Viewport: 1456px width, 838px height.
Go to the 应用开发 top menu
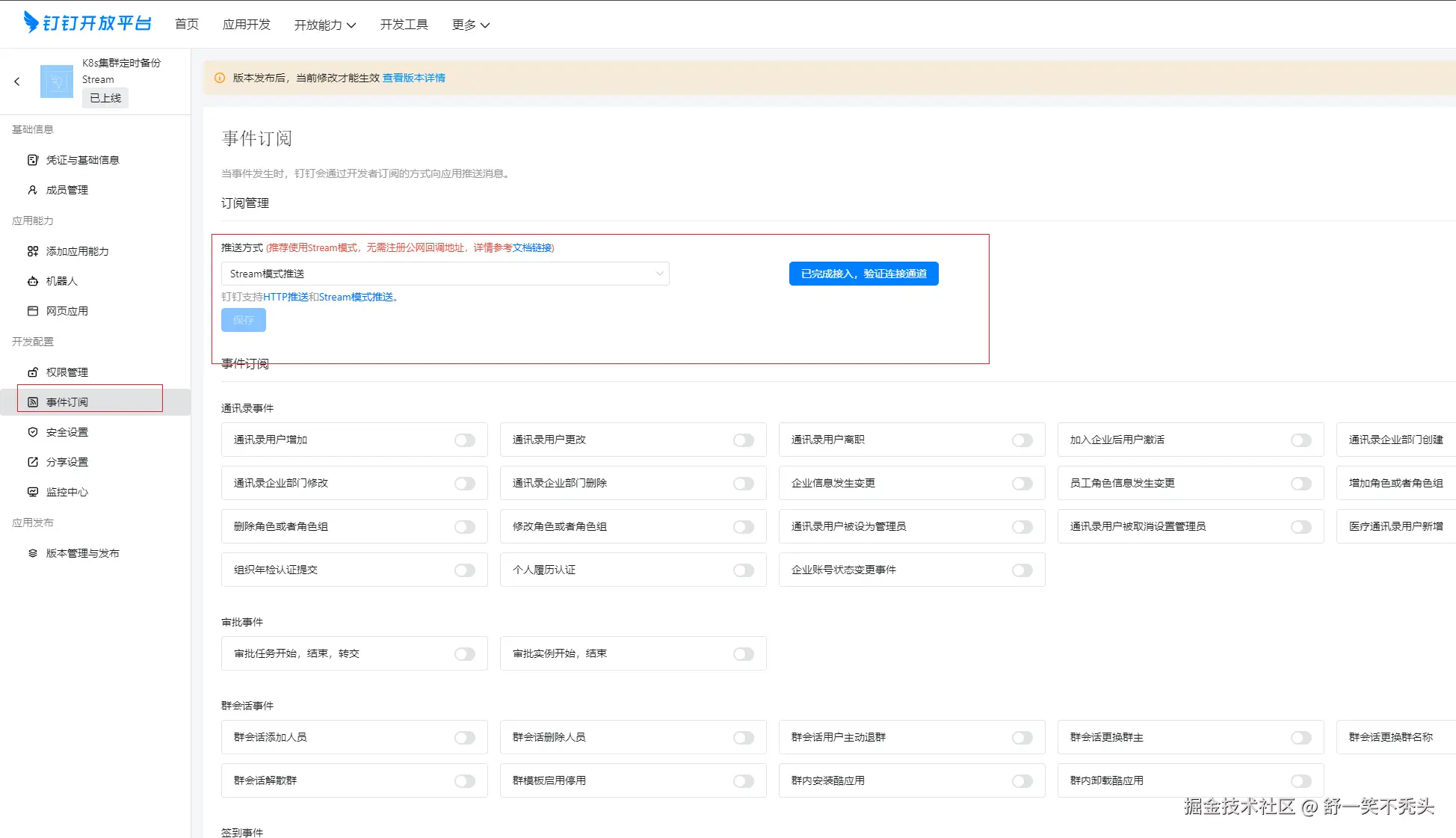pyautogui.click(x=246, y=25)
